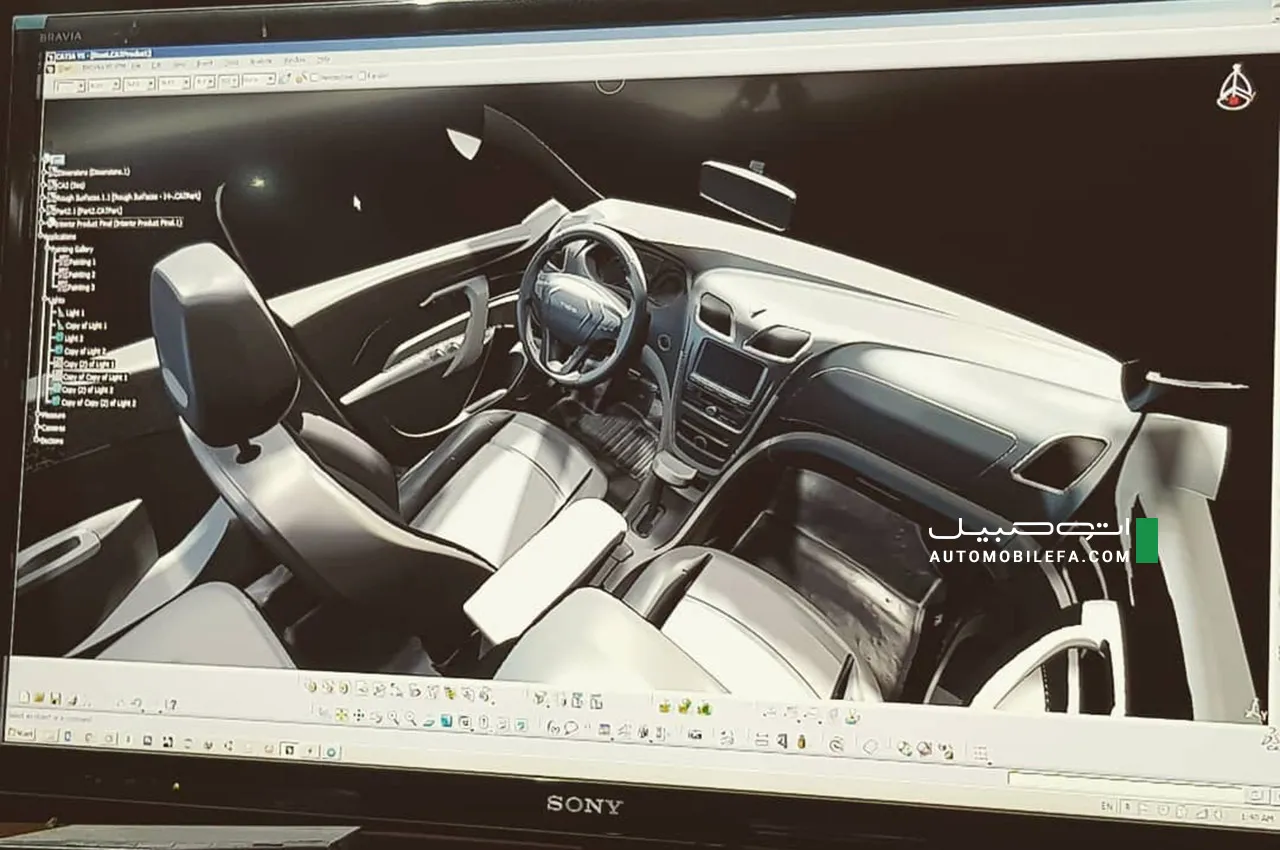Select the Rotate view icon
The height and width of the screenshot is (850, 1280).
point(376,717)
